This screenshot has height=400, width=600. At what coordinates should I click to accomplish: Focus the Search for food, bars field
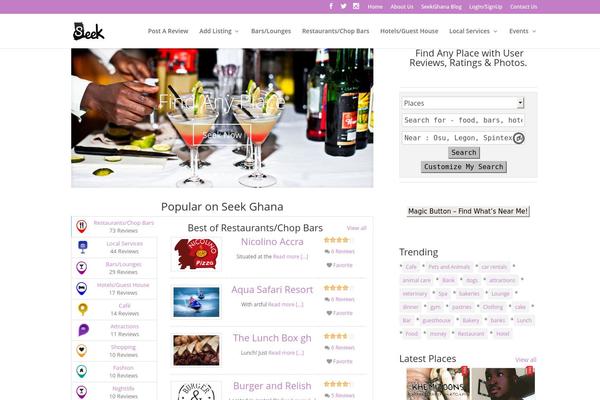(x=463, y=120)
